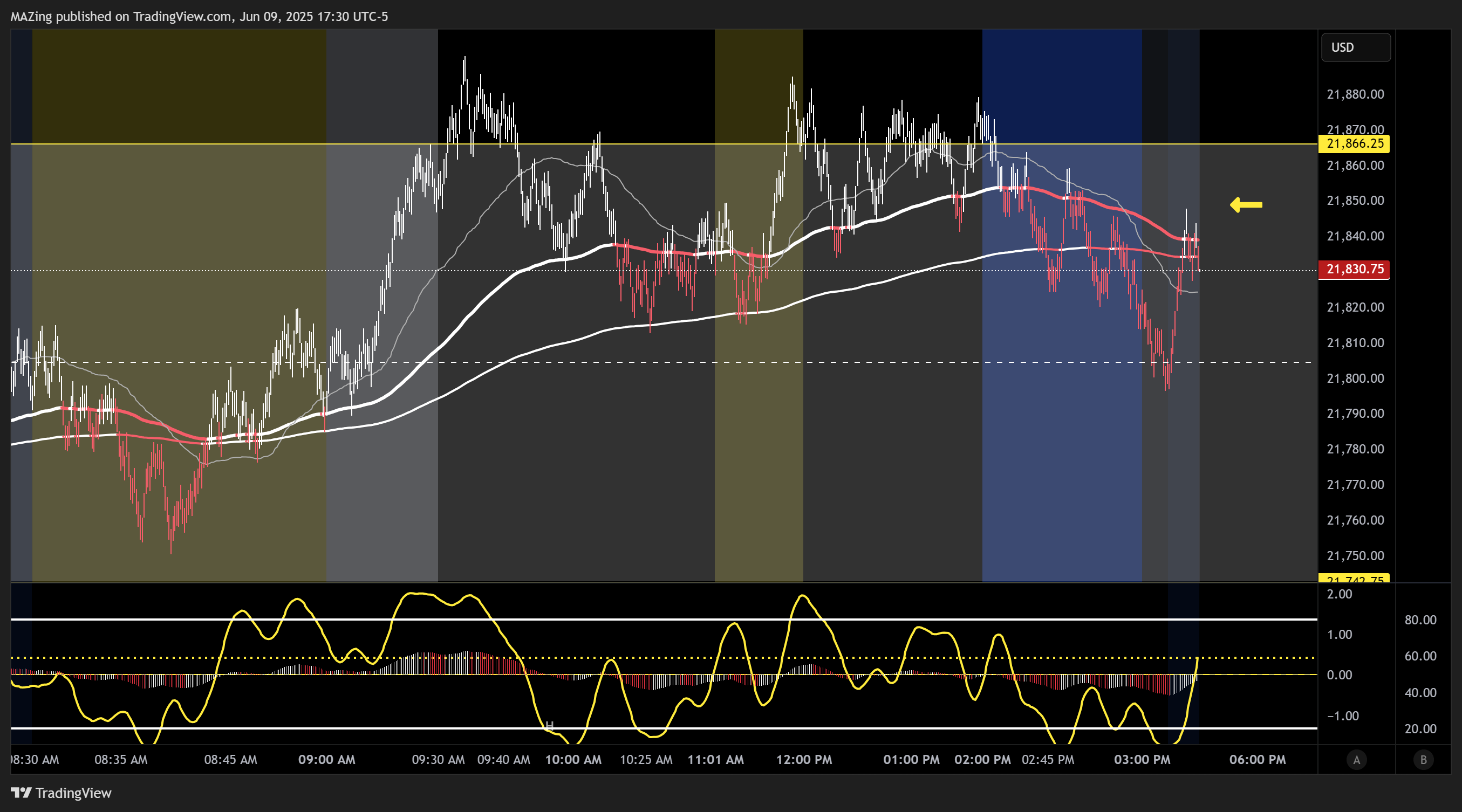Click the 21,820.00 price scale value
This screenshot has height=812, width=1462.
(1355, 307)
